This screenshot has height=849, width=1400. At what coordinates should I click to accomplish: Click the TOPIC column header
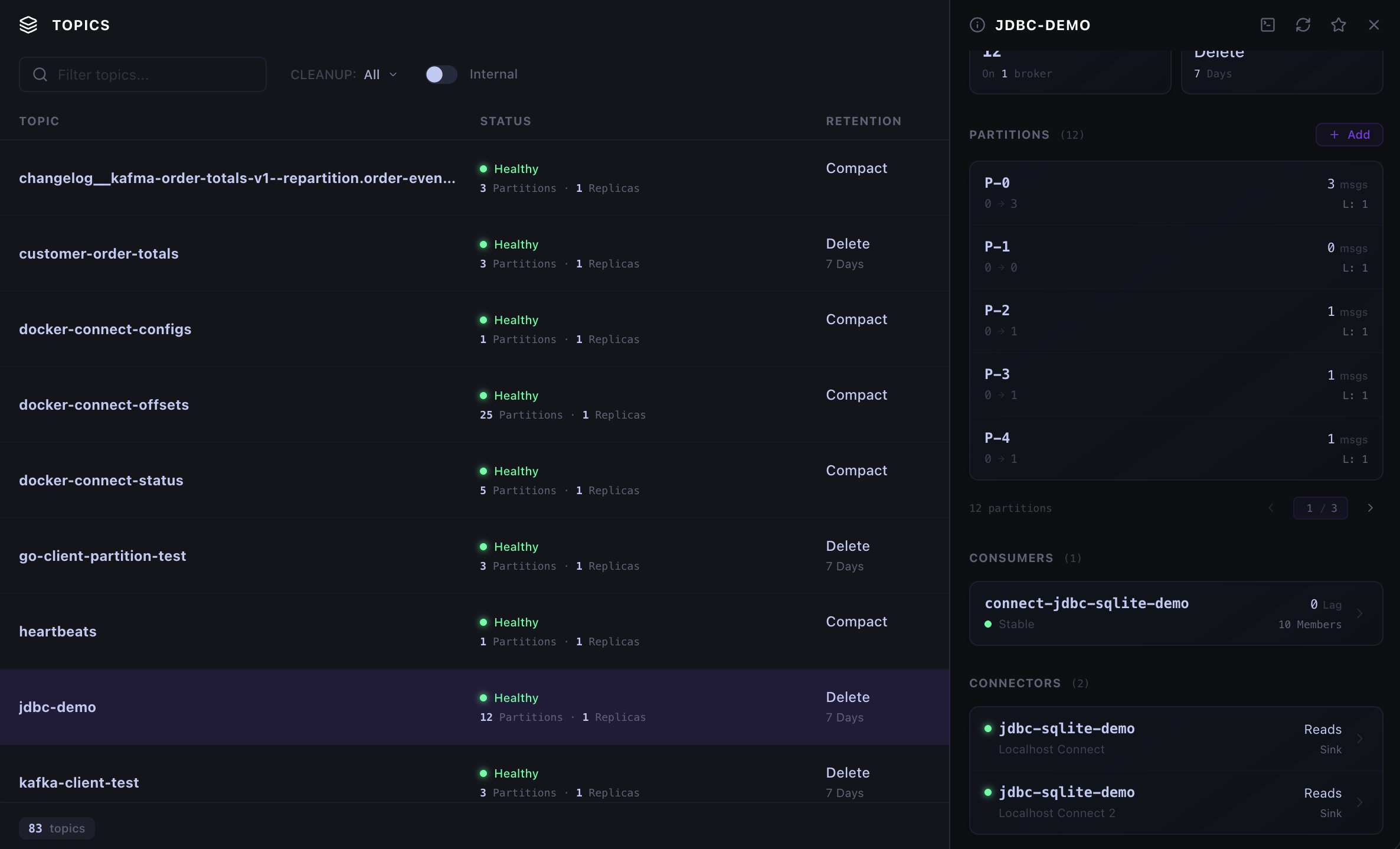tap(39, 121)
